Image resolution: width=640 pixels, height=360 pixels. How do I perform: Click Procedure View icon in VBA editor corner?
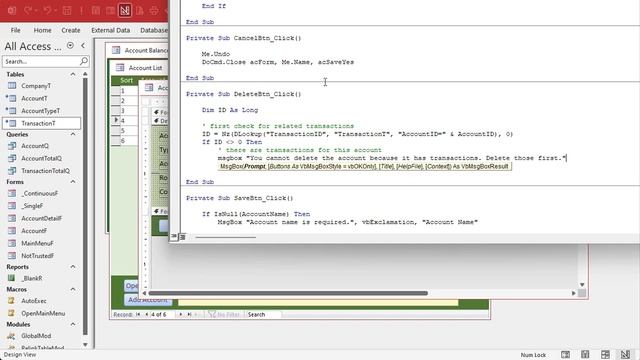(x=174, y=236)
